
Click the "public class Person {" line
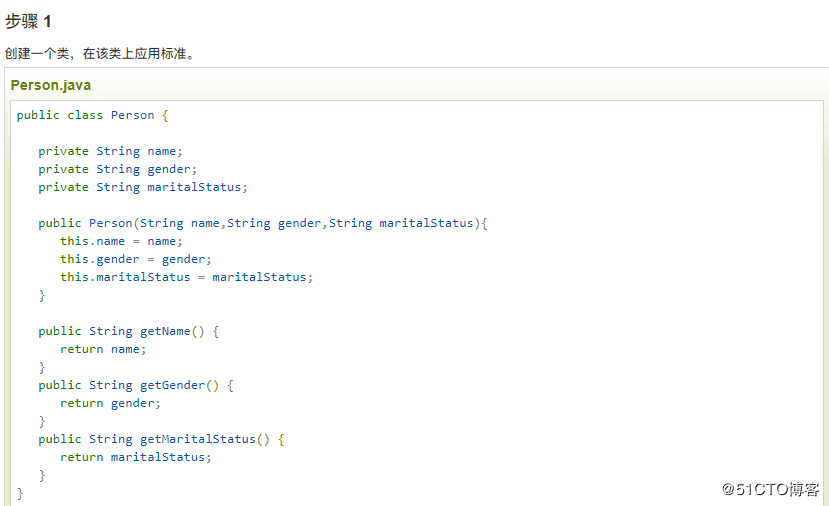(x=93, y=115)
